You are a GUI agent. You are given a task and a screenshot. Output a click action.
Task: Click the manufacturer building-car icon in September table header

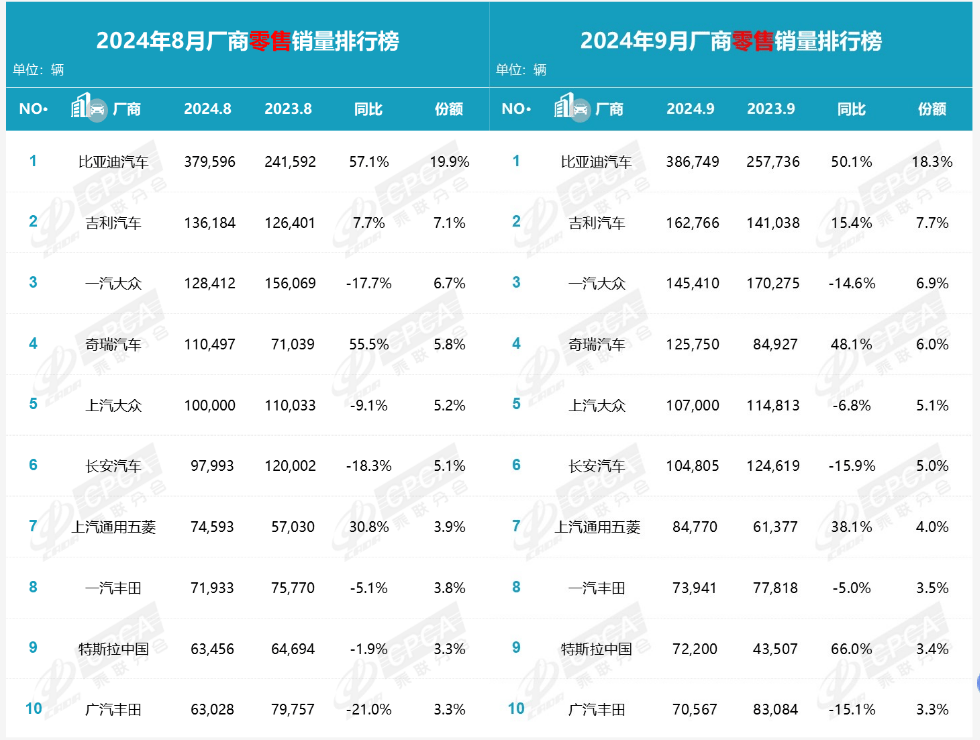coord(572,108)
